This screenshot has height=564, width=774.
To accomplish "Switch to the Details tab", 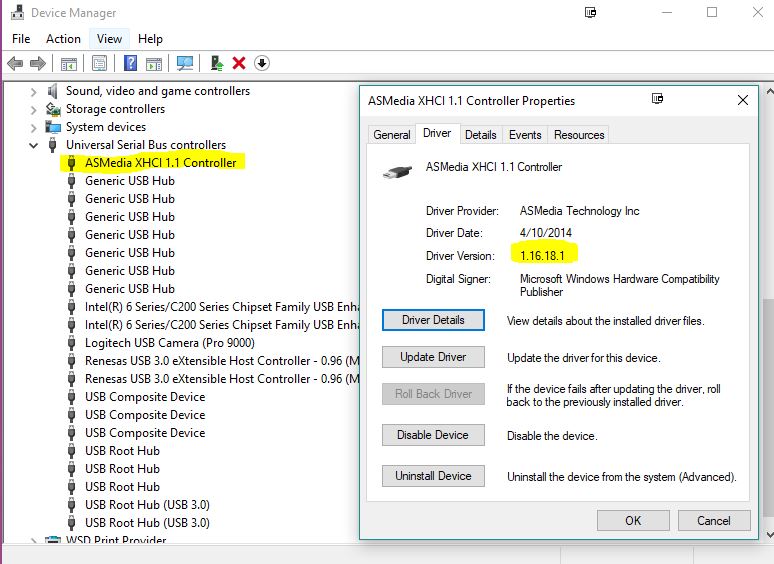I will click(x=481, y=135).
